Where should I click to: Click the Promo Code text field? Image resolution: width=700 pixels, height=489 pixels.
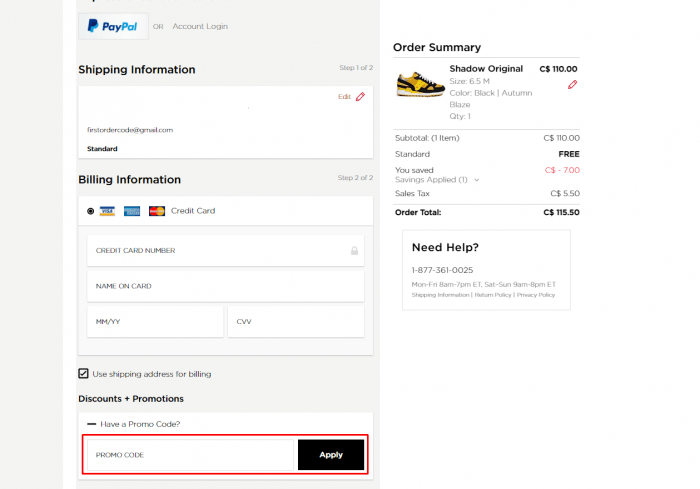(x=190, y=455)
